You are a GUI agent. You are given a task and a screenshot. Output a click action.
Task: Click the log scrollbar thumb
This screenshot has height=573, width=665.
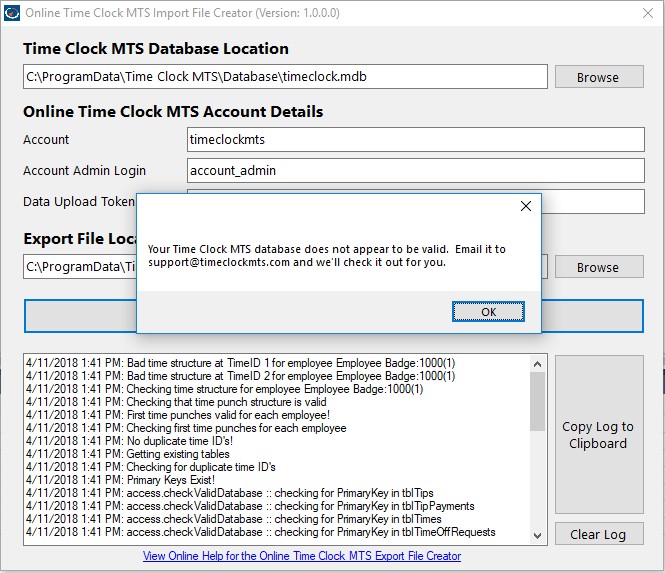click(x=537, y=402)
